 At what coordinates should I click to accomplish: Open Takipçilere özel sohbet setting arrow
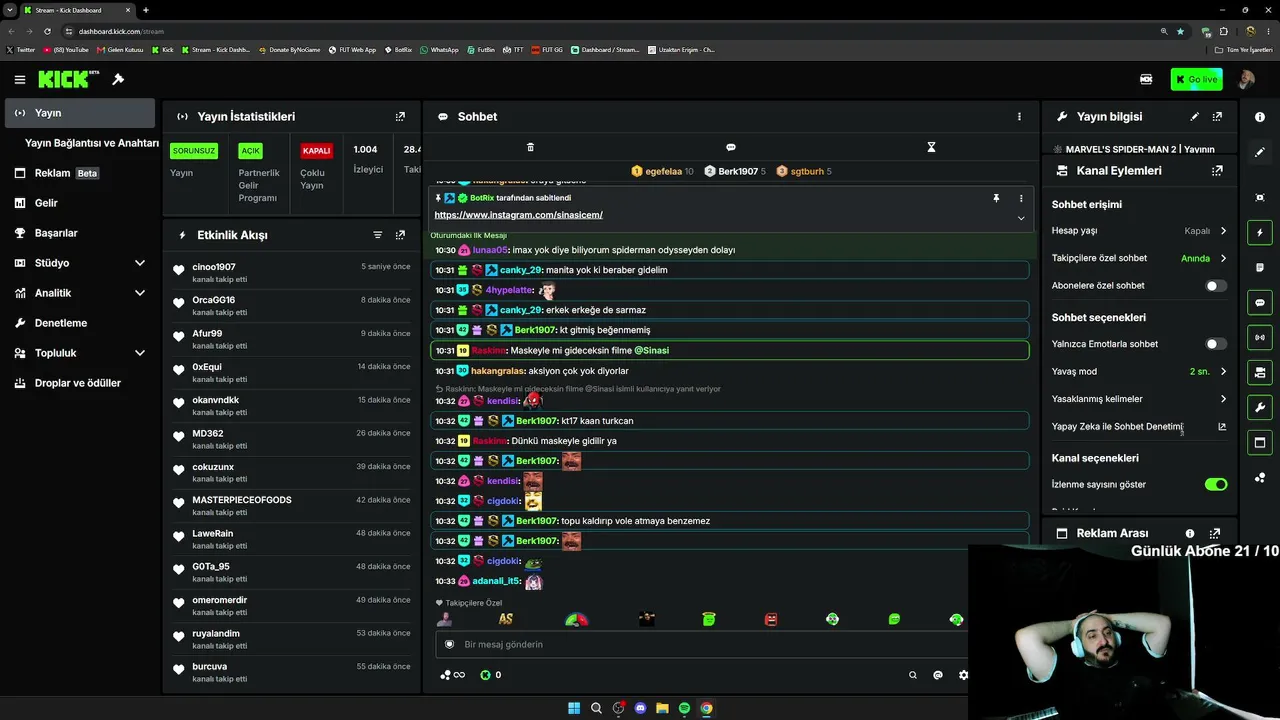(x=1223, y=258)
